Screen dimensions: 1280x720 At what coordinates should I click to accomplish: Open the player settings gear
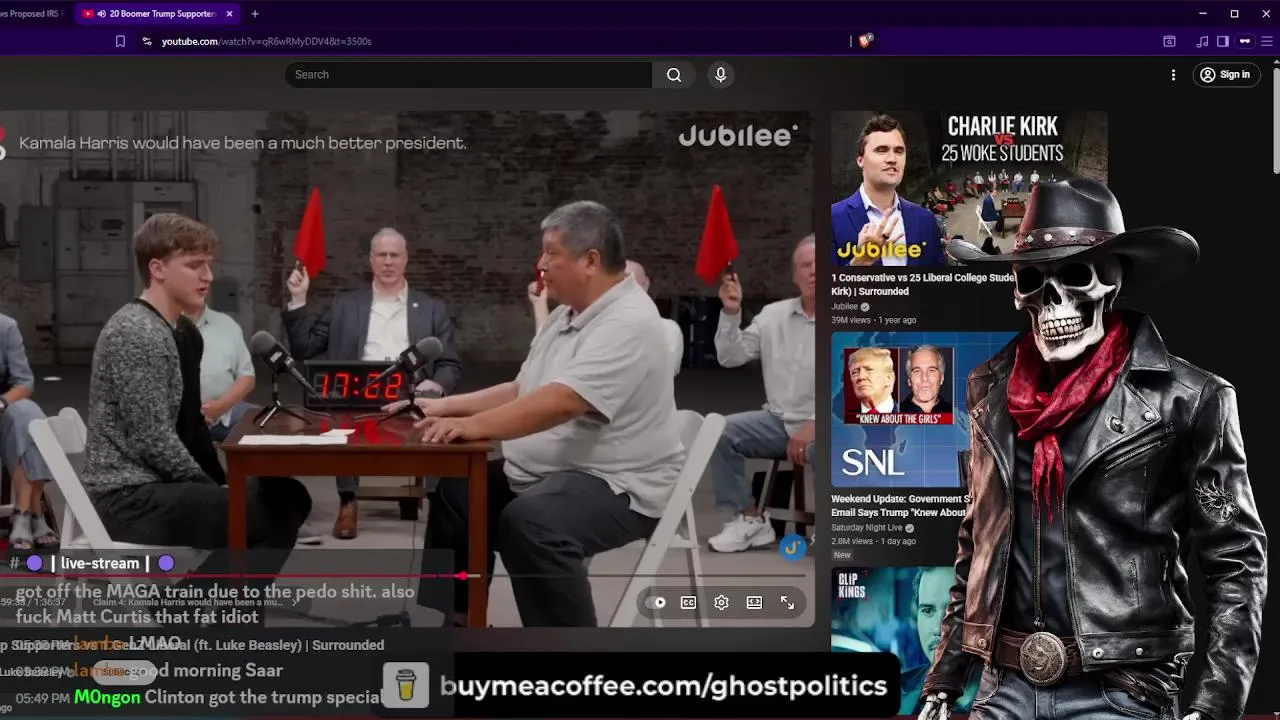tap(721, 603)
